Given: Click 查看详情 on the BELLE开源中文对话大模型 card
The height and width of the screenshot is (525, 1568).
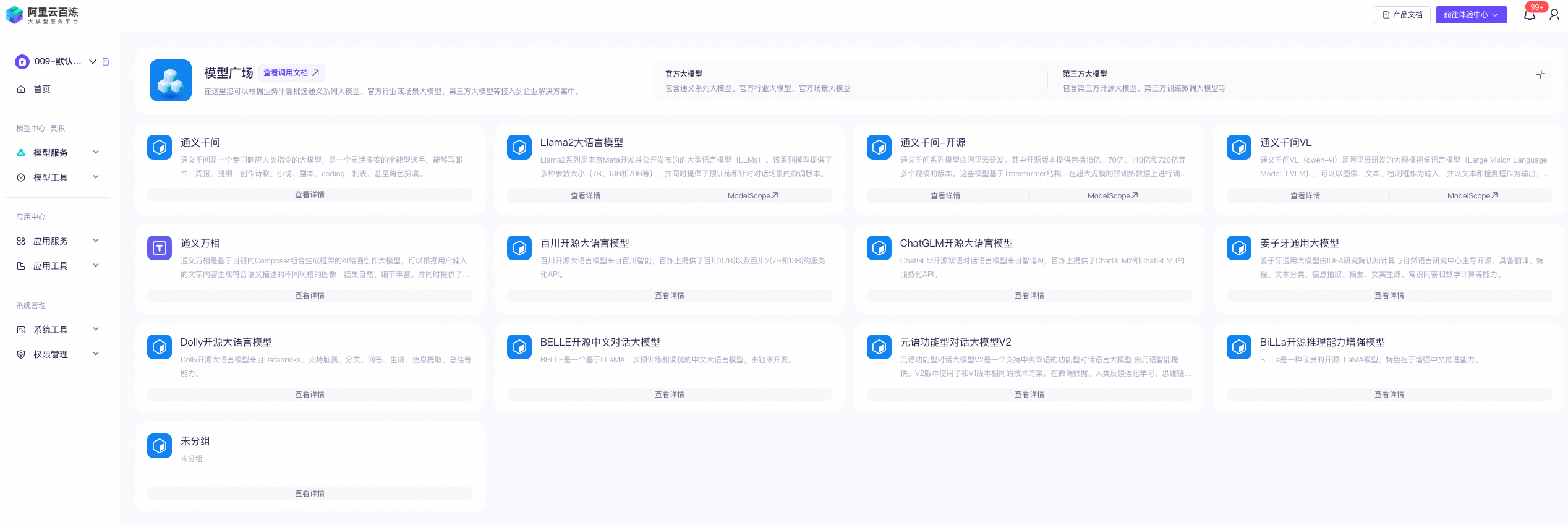Looking at the screenshot, I should (x=670, y=395).
